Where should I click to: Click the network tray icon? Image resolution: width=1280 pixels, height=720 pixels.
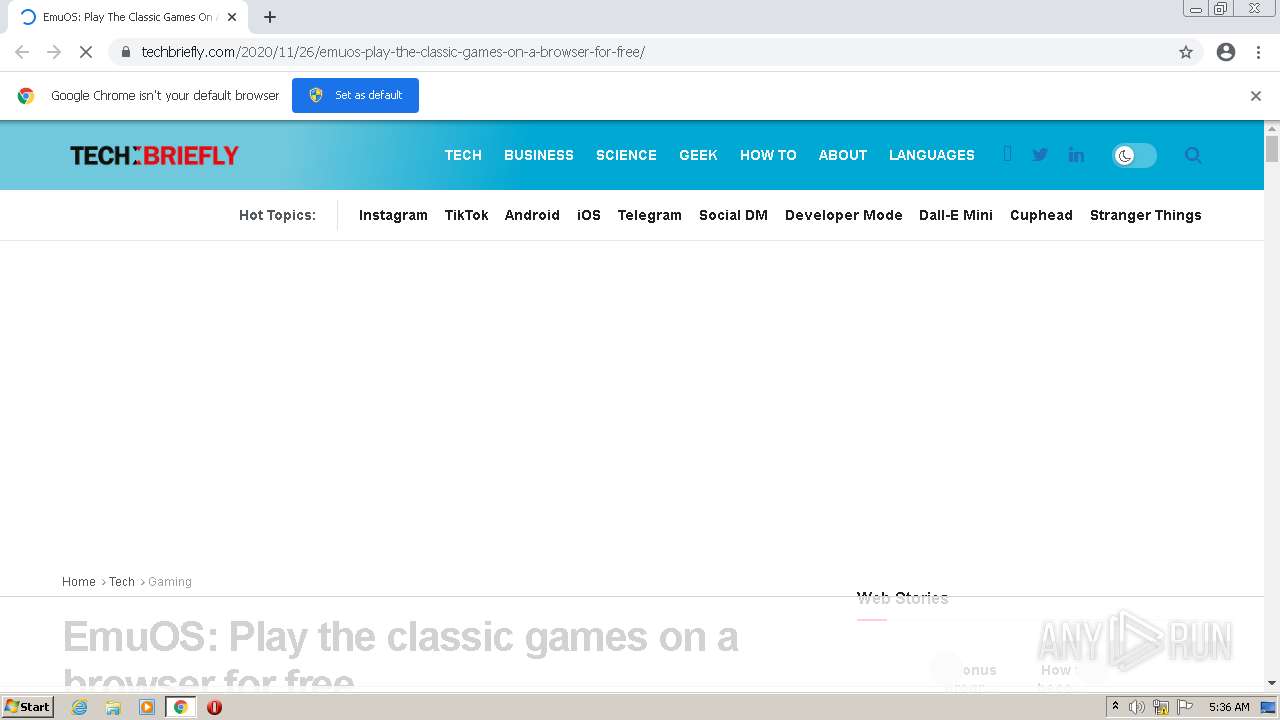(x=1161, y=707)
